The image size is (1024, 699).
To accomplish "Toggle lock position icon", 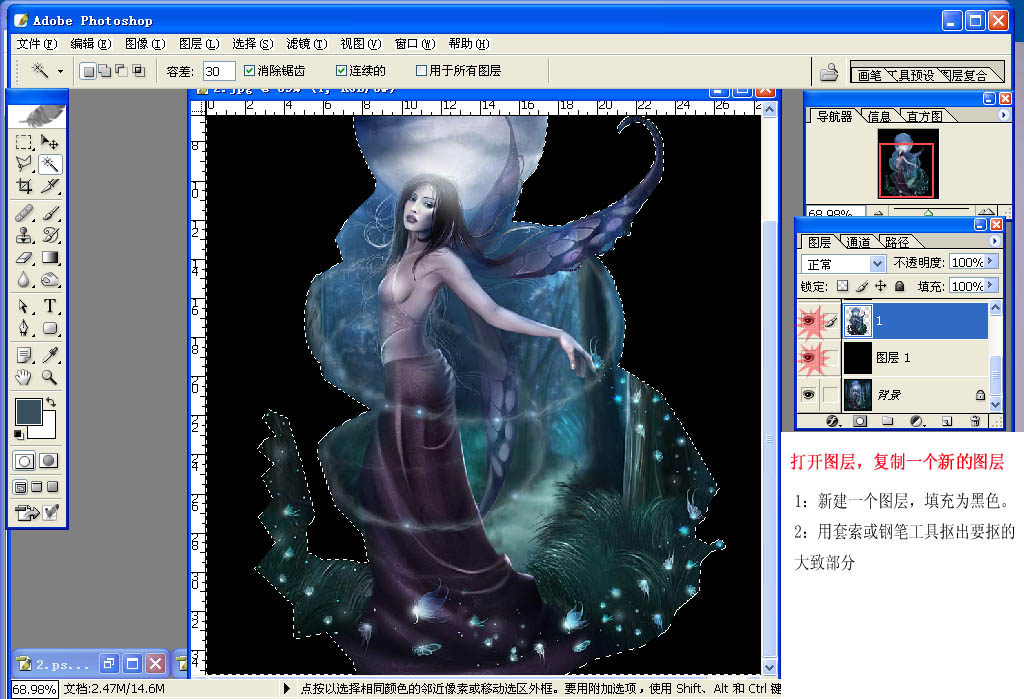I will coord(880,285).
